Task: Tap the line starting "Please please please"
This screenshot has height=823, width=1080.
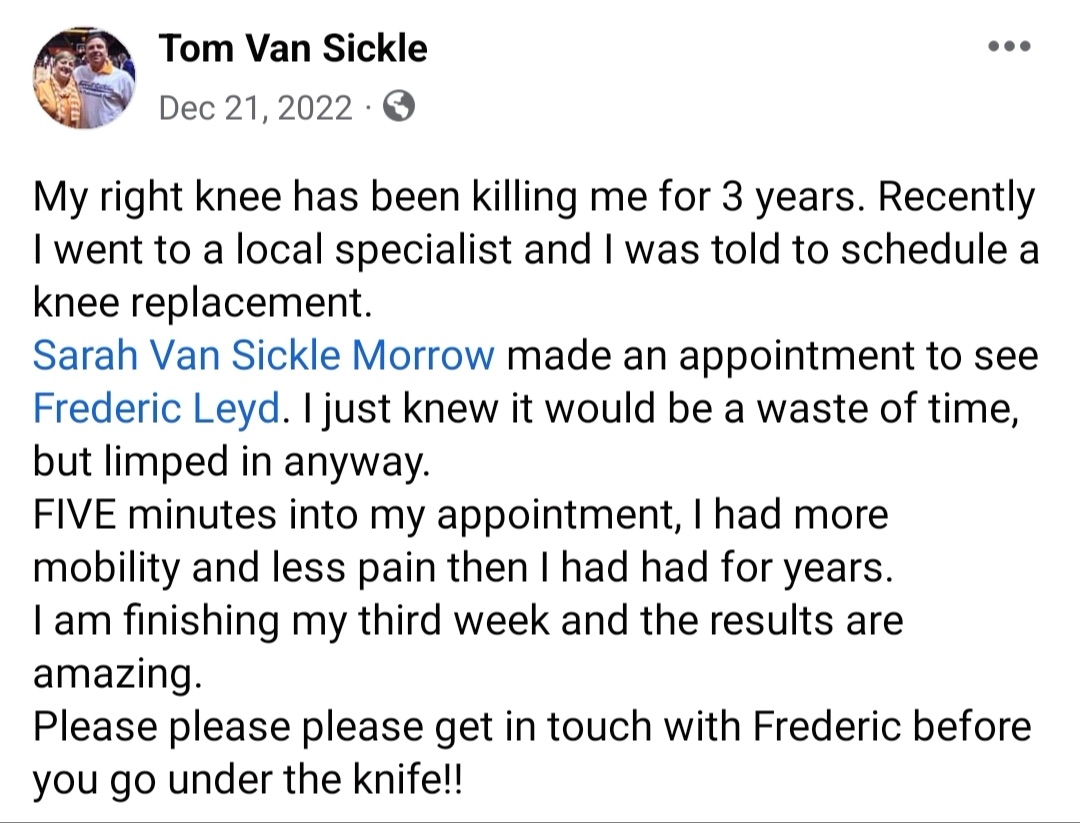Action: pos(530,726)
